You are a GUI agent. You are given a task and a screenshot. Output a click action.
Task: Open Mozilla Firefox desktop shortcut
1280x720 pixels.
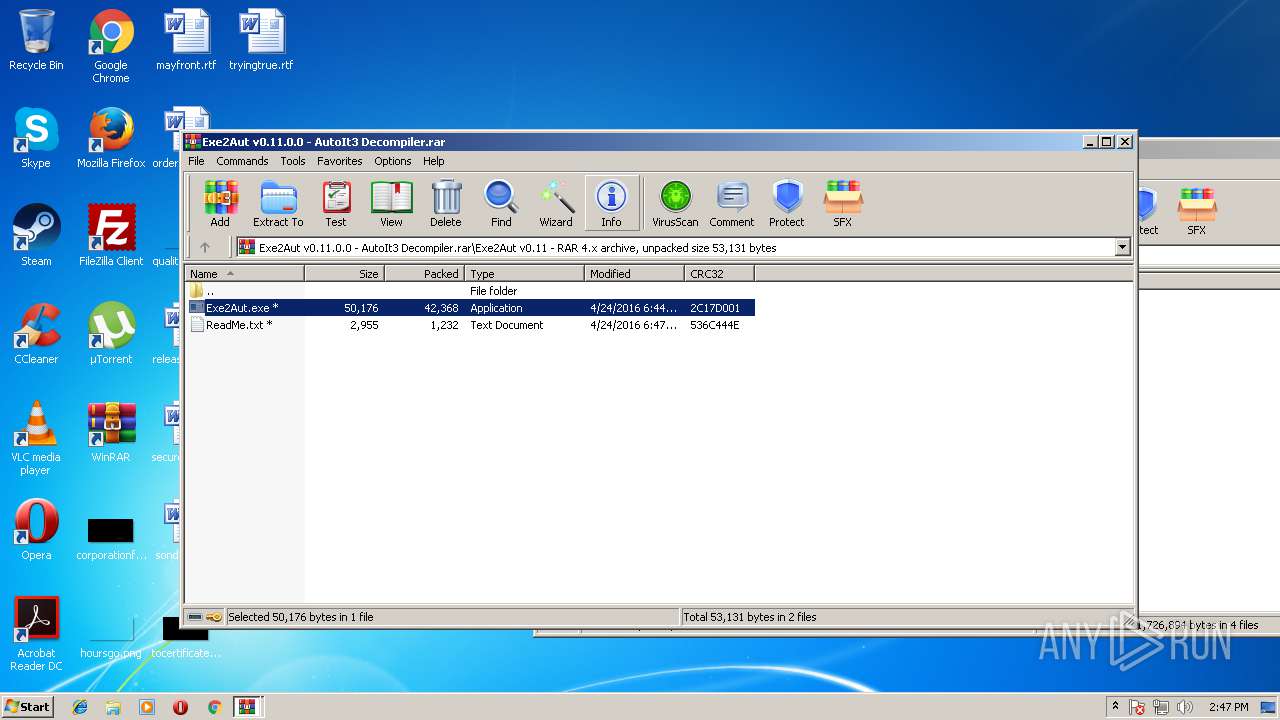coord(111,138)
